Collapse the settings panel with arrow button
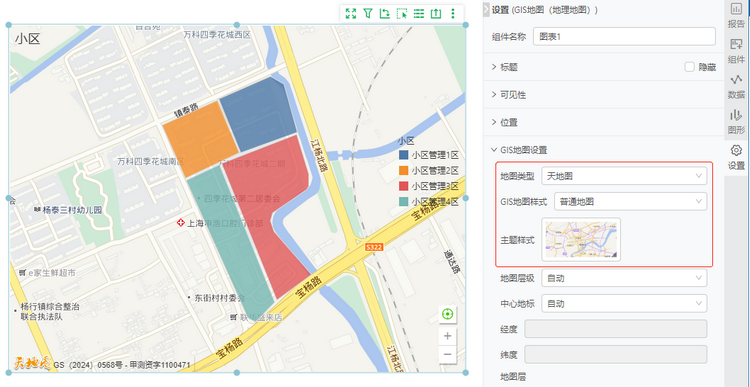Image resolution: width=750 pixels, height=387 pixels. click(x=486, y=9)
